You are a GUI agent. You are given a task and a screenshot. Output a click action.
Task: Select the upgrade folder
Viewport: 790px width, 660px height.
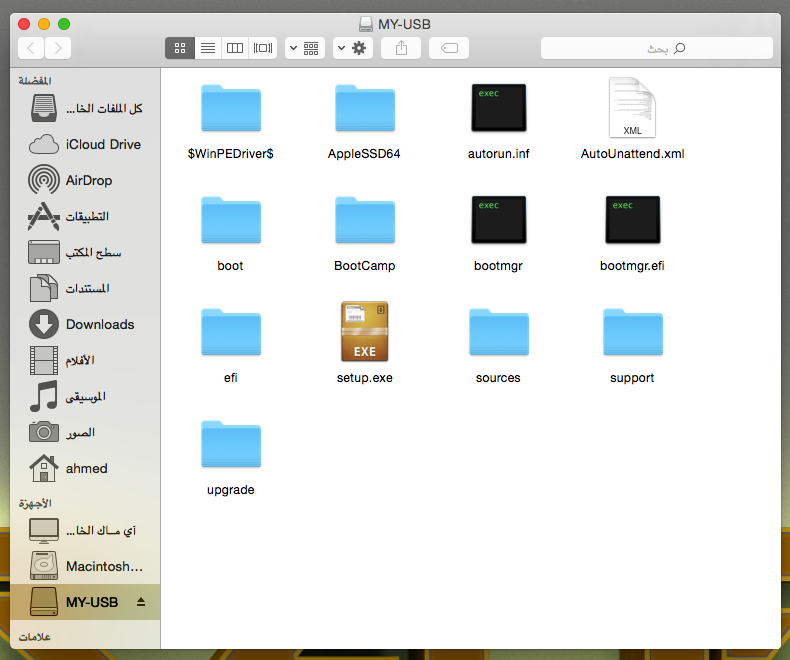231,443
